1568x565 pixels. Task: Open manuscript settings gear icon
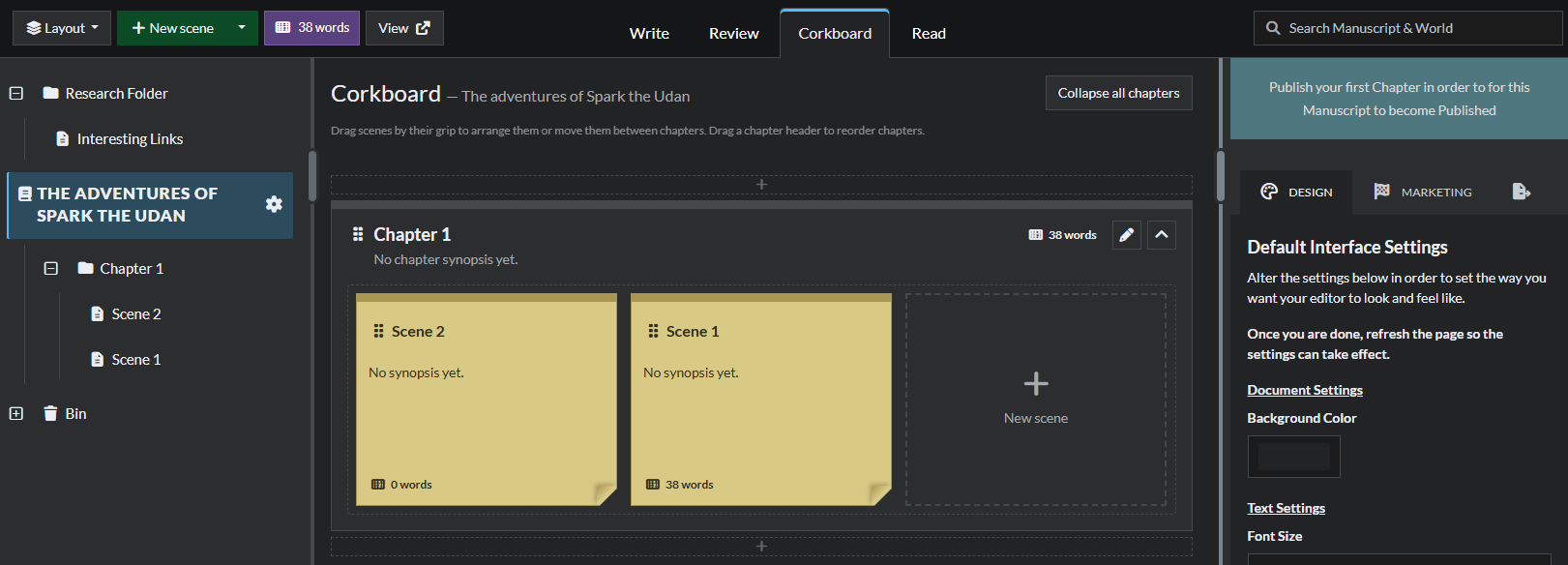click(274, 204)
